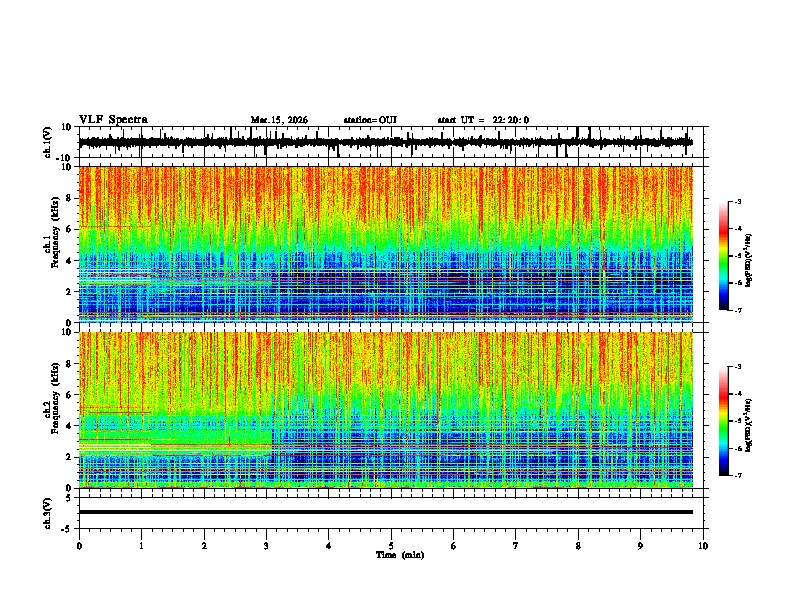Click time axis tick label "3"

[266, 546]
